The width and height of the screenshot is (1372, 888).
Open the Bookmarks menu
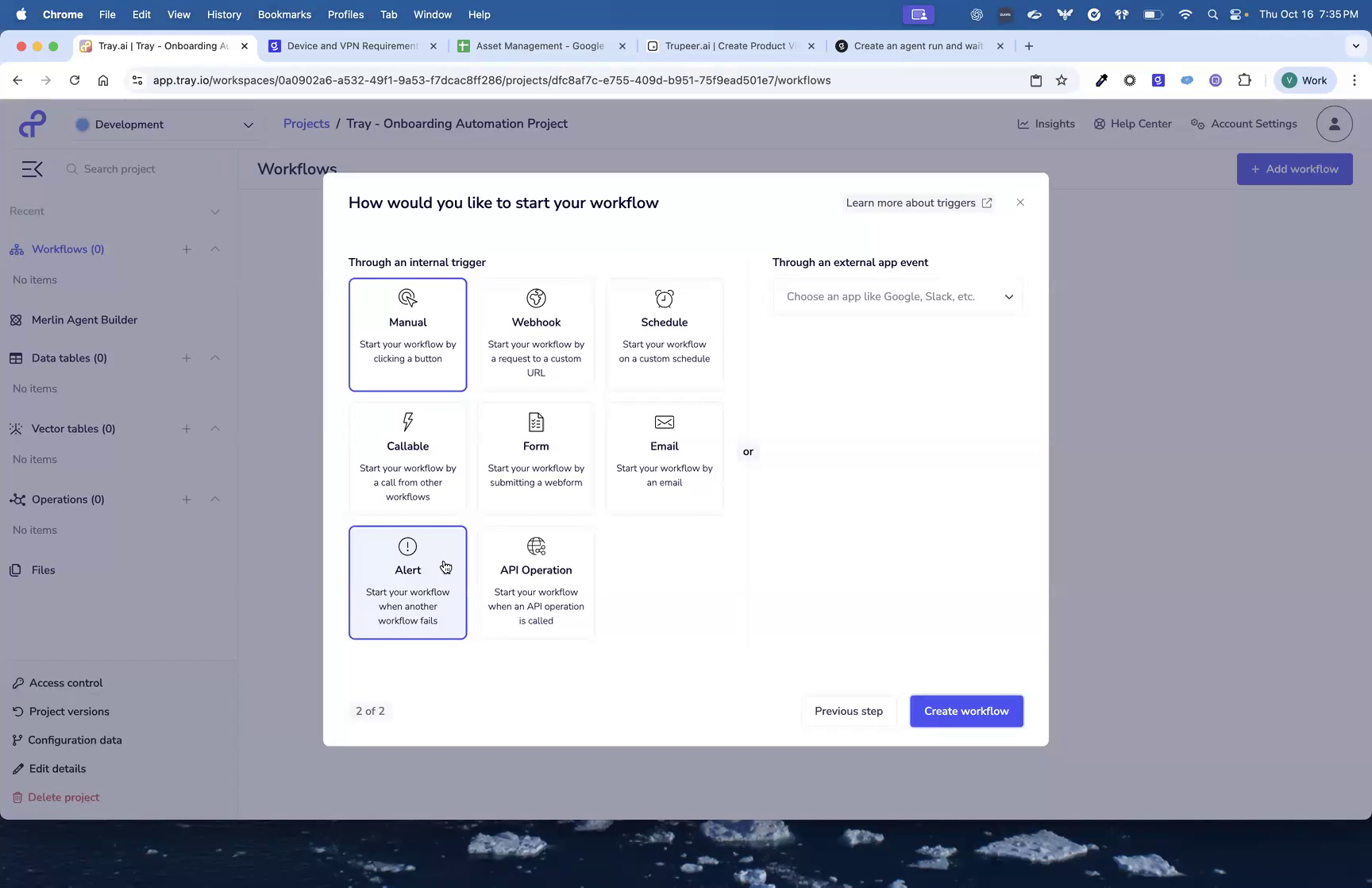284,14
